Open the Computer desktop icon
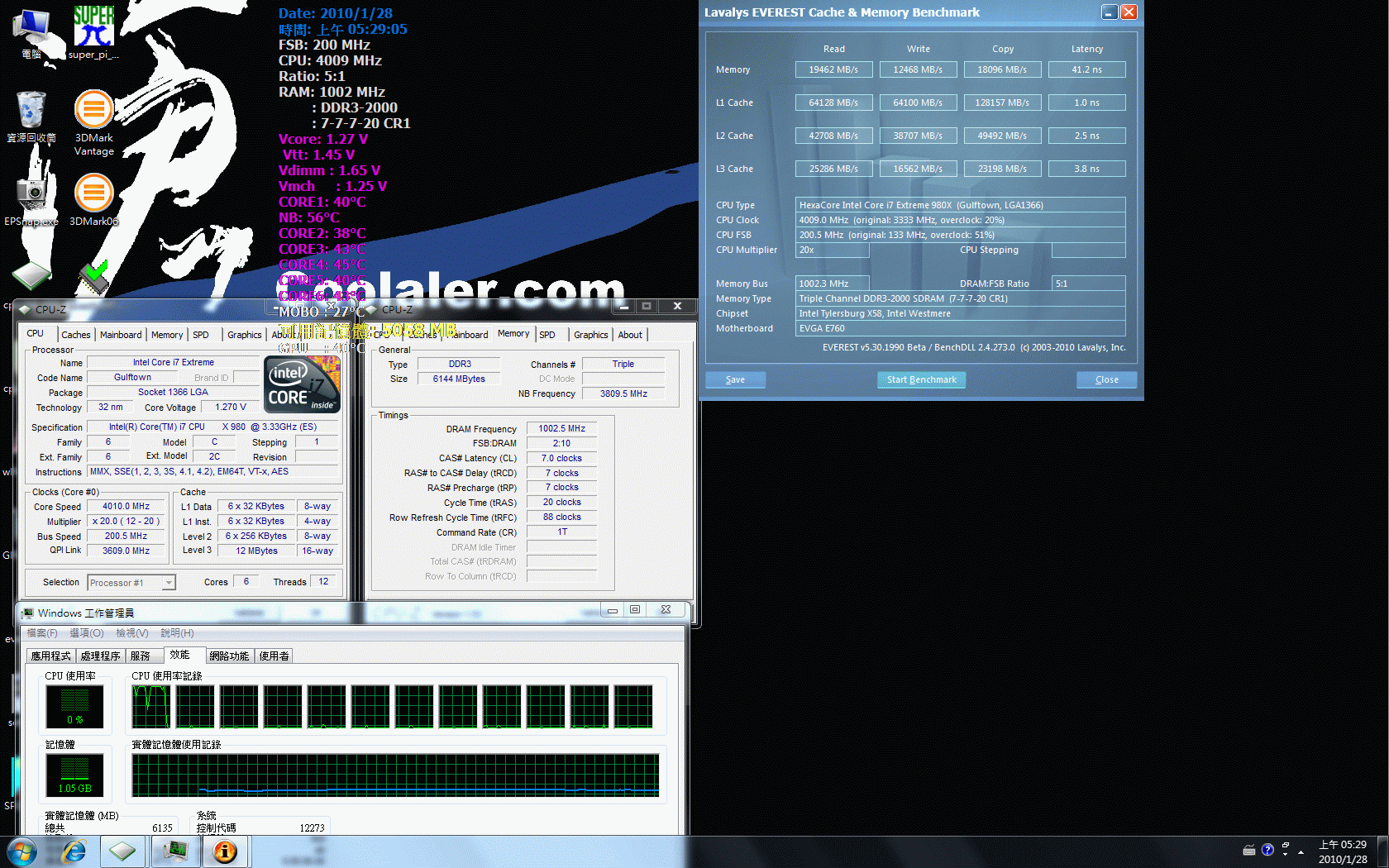Viewport: 1389px width, 868px height. 31,33
